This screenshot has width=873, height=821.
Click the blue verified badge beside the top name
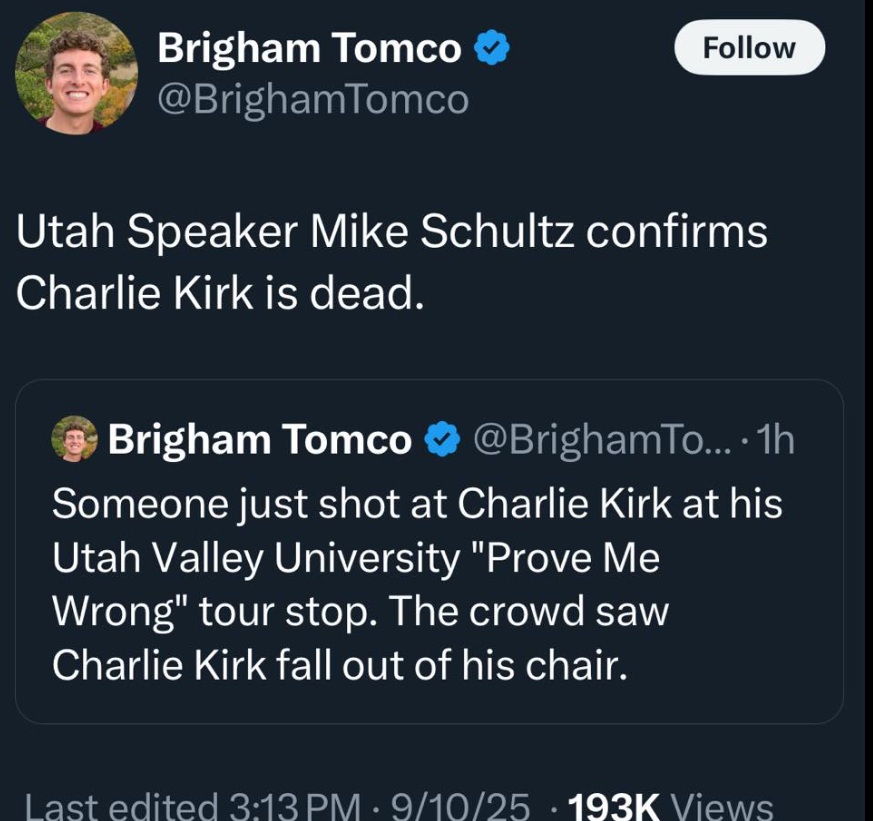pyautogui.click(x=492, y=49)
